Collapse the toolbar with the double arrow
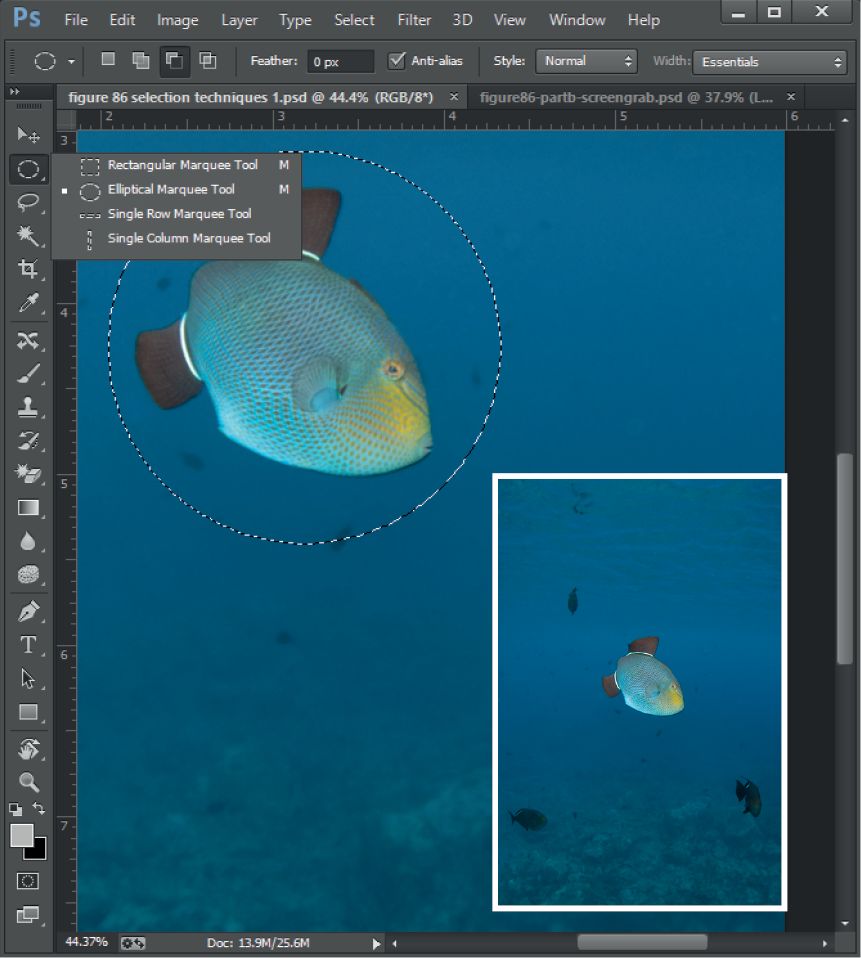This screenshot has height=958, width=861. (15, 92)
